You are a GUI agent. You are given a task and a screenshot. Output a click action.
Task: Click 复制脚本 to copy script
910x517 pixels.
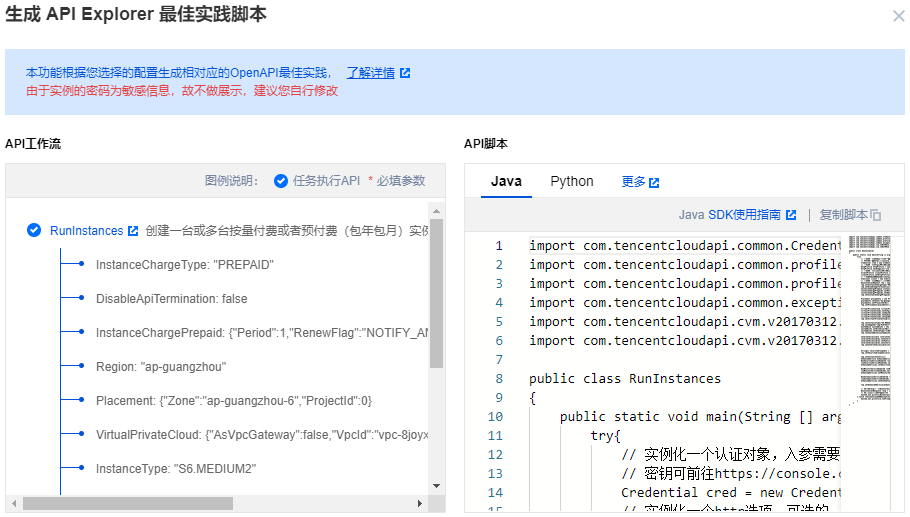click(x=843, y=214)
